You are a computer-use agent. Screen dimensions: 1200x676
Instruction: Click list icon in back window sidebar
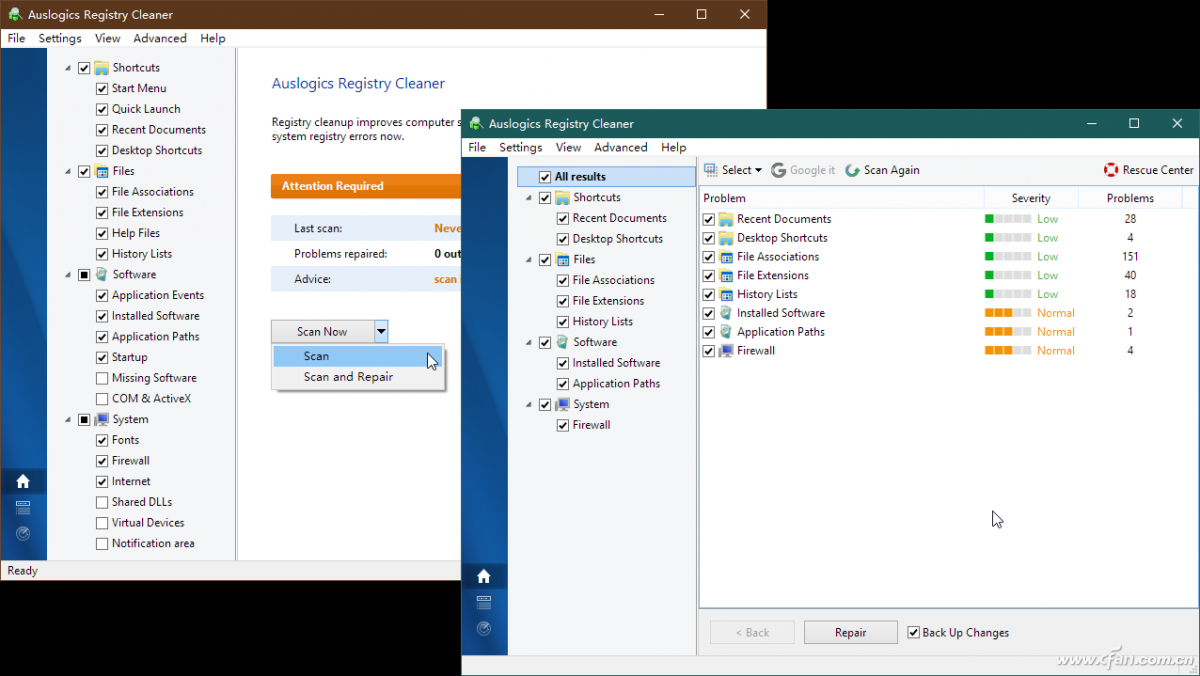tap(23, 508)
